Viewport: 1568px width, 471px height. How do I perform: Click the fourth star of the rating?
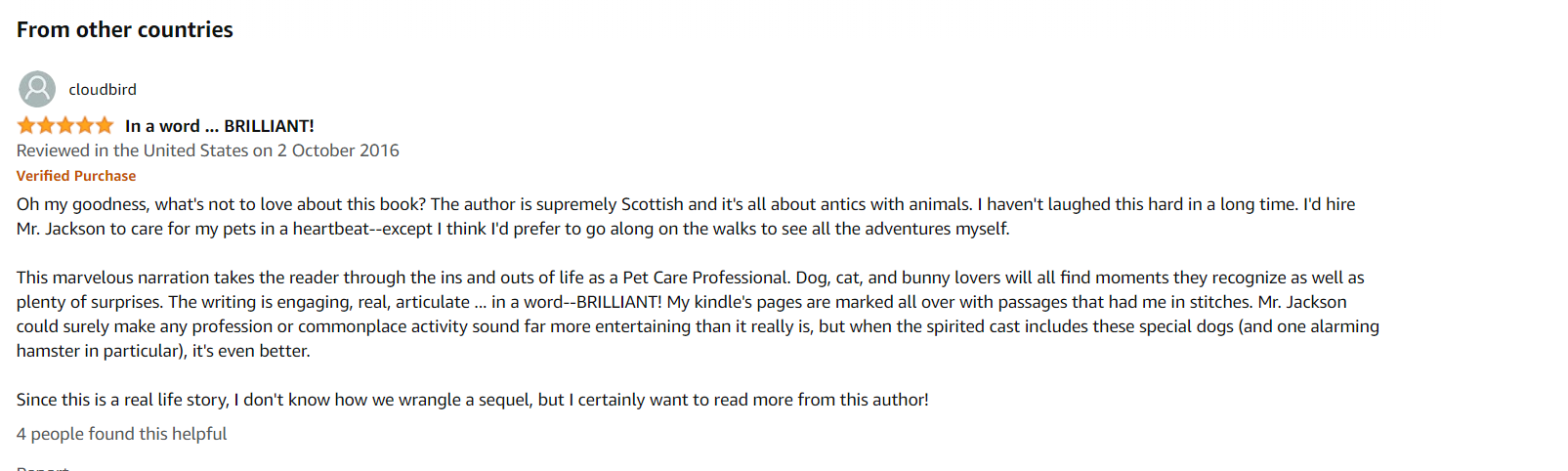point(85,125)
